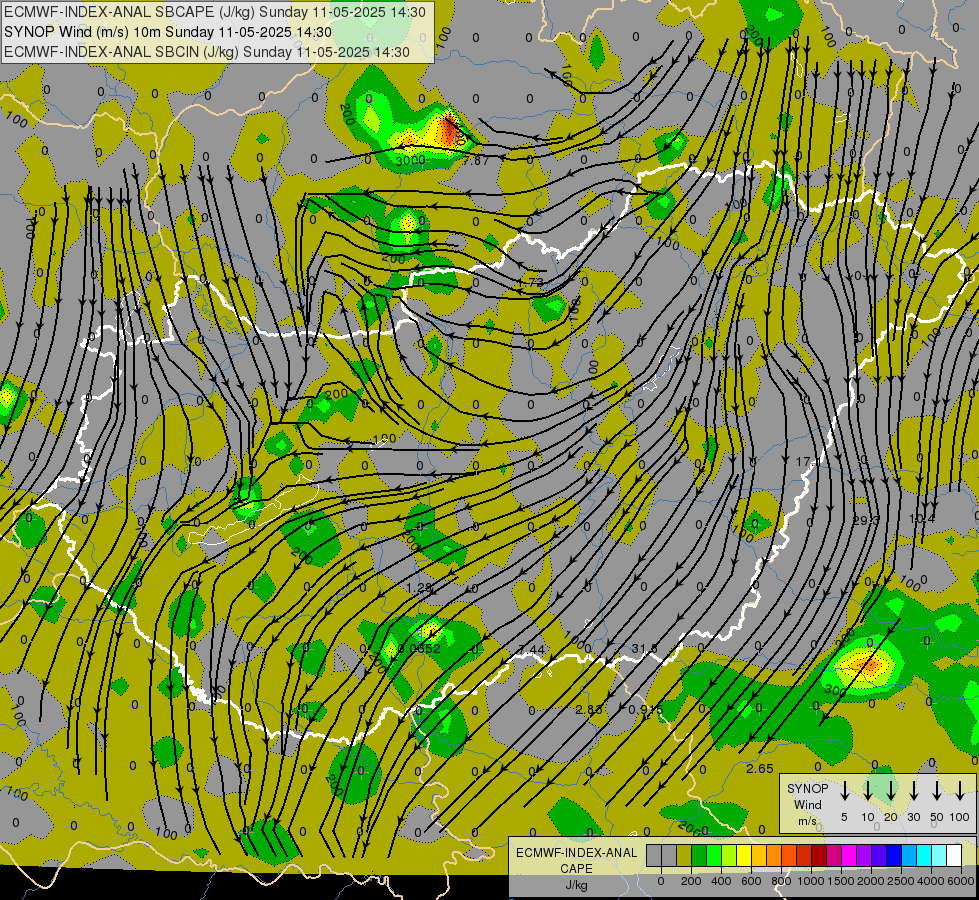Select the olive CAPE swatch left of the 200 tick
The width and height of the screenshot is (979, 900).
[x=684, y=855]
